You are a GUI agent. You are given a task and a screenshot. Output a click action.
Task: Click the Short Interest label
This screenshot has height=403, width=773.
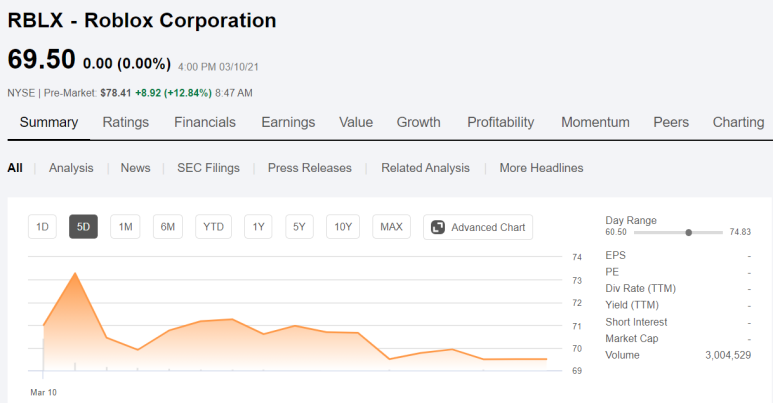636,322
